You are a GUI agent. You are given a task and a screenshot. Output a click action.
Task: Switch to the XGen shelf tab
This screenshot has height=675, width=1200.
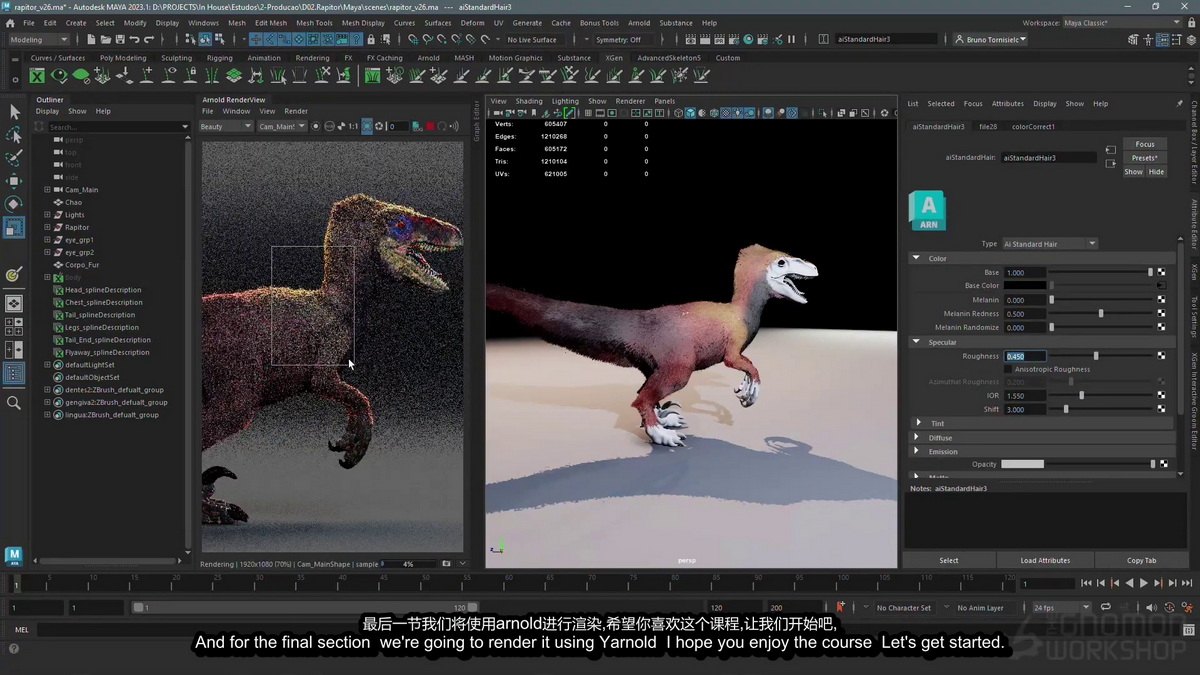pos(613,58)
